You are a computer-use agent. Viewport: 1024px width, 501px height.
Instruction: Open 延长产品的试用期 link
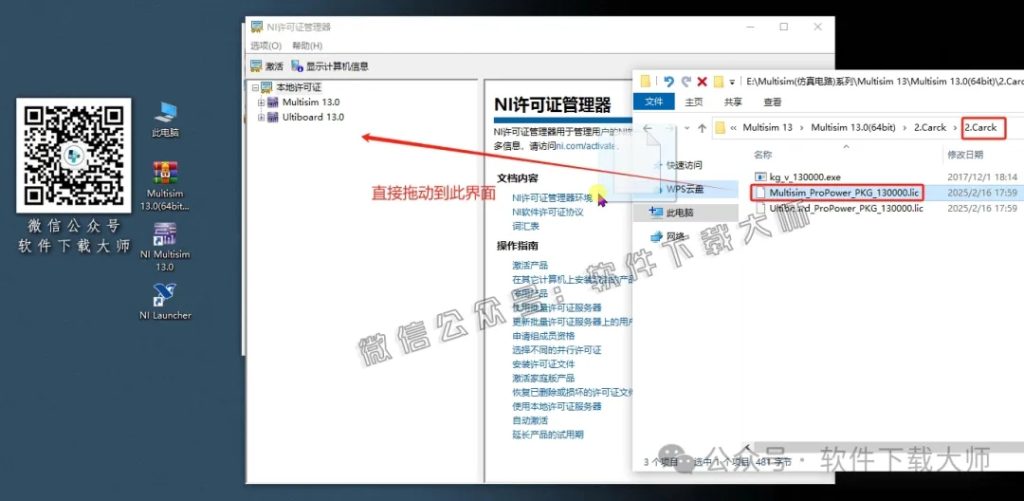click(547, 434)
